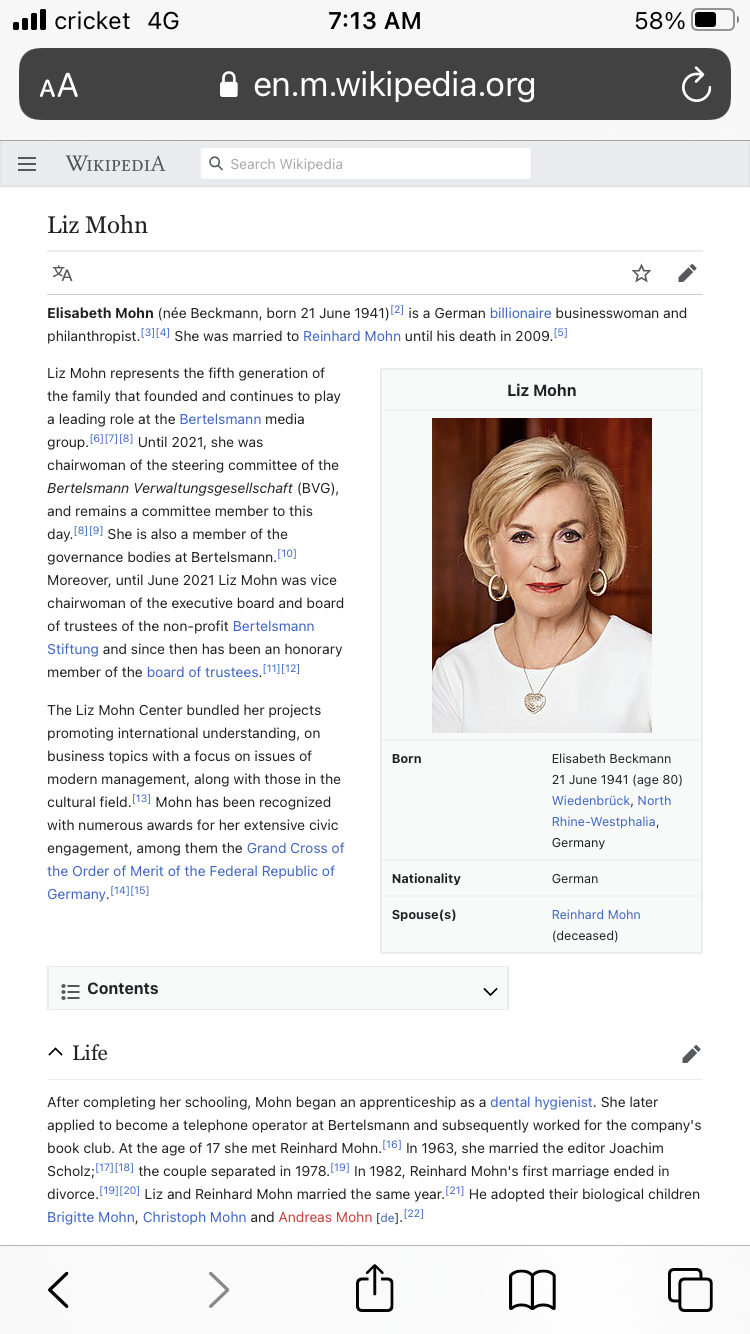Add page to watchlist with star icon
The height and width of the screenshot is (1334, 750).
tap(641, 273)
